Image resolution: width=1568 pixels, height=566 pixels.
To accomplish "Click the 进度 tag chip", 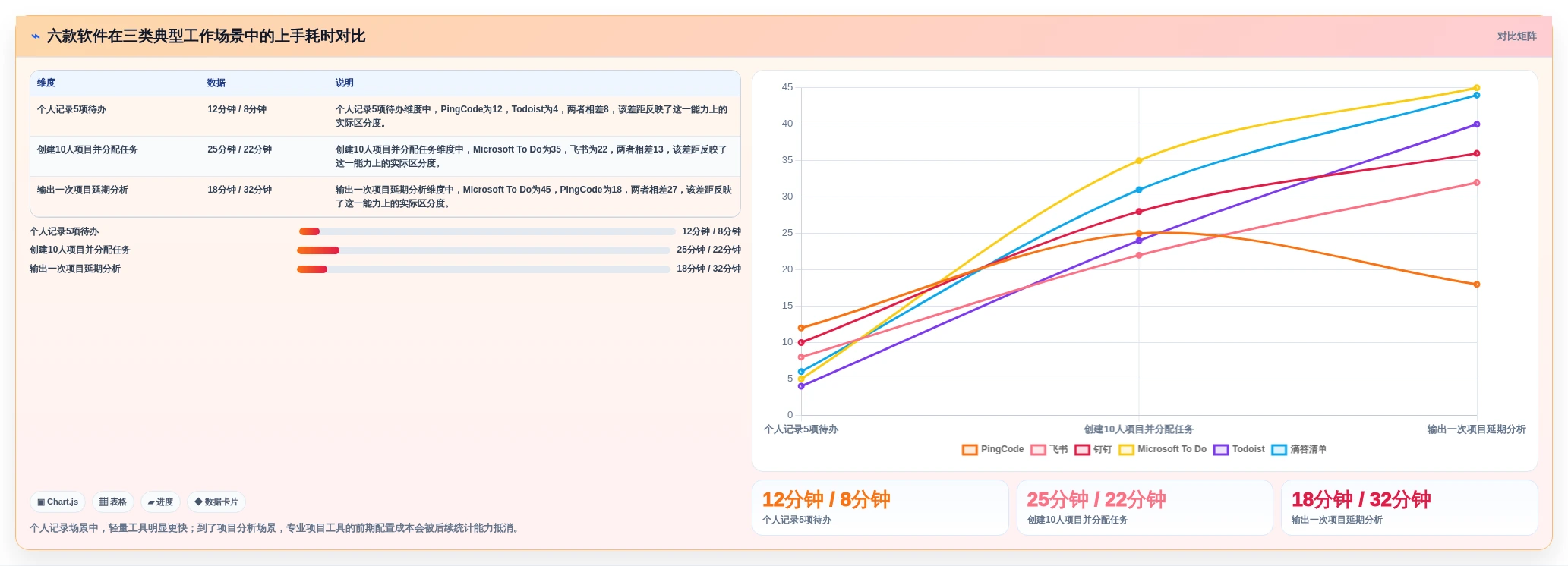I will (160, 502).
